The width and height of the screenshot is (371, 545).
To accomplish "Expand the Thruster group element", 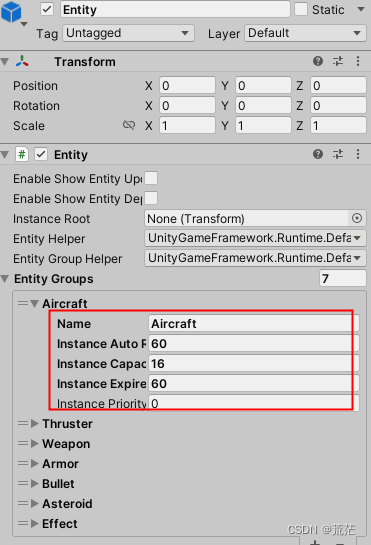I will click(34, 424).
